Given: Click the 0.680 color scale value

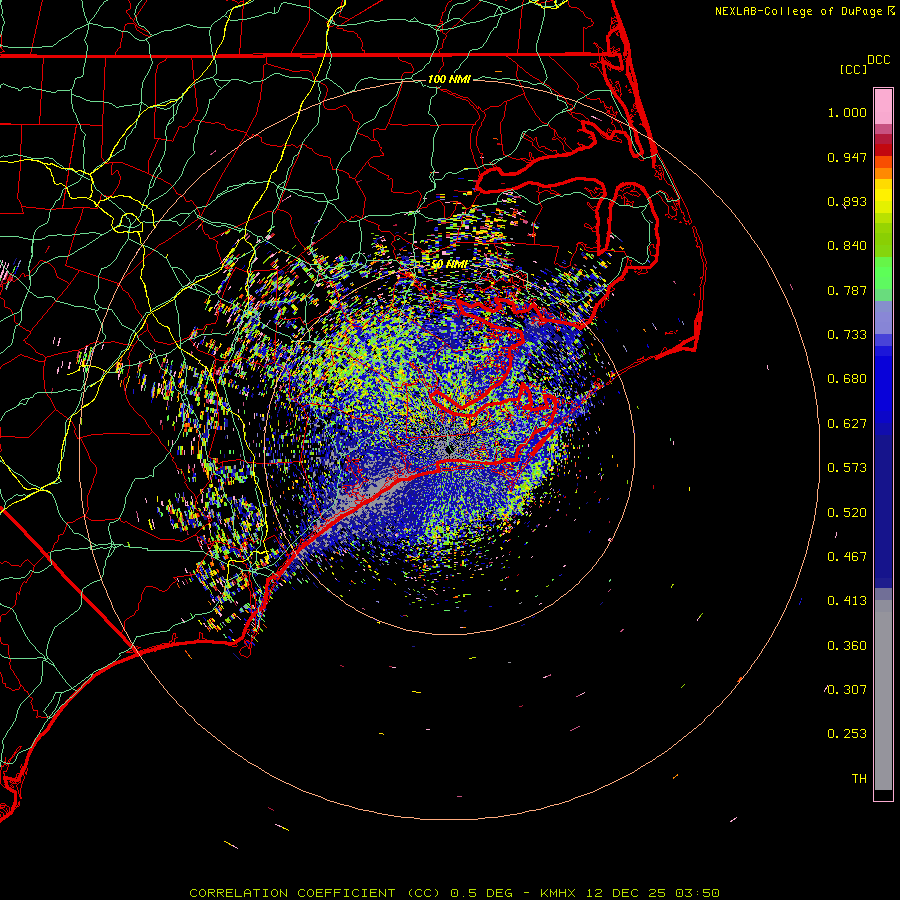Looking at the screenshot, I should point(847,379).
